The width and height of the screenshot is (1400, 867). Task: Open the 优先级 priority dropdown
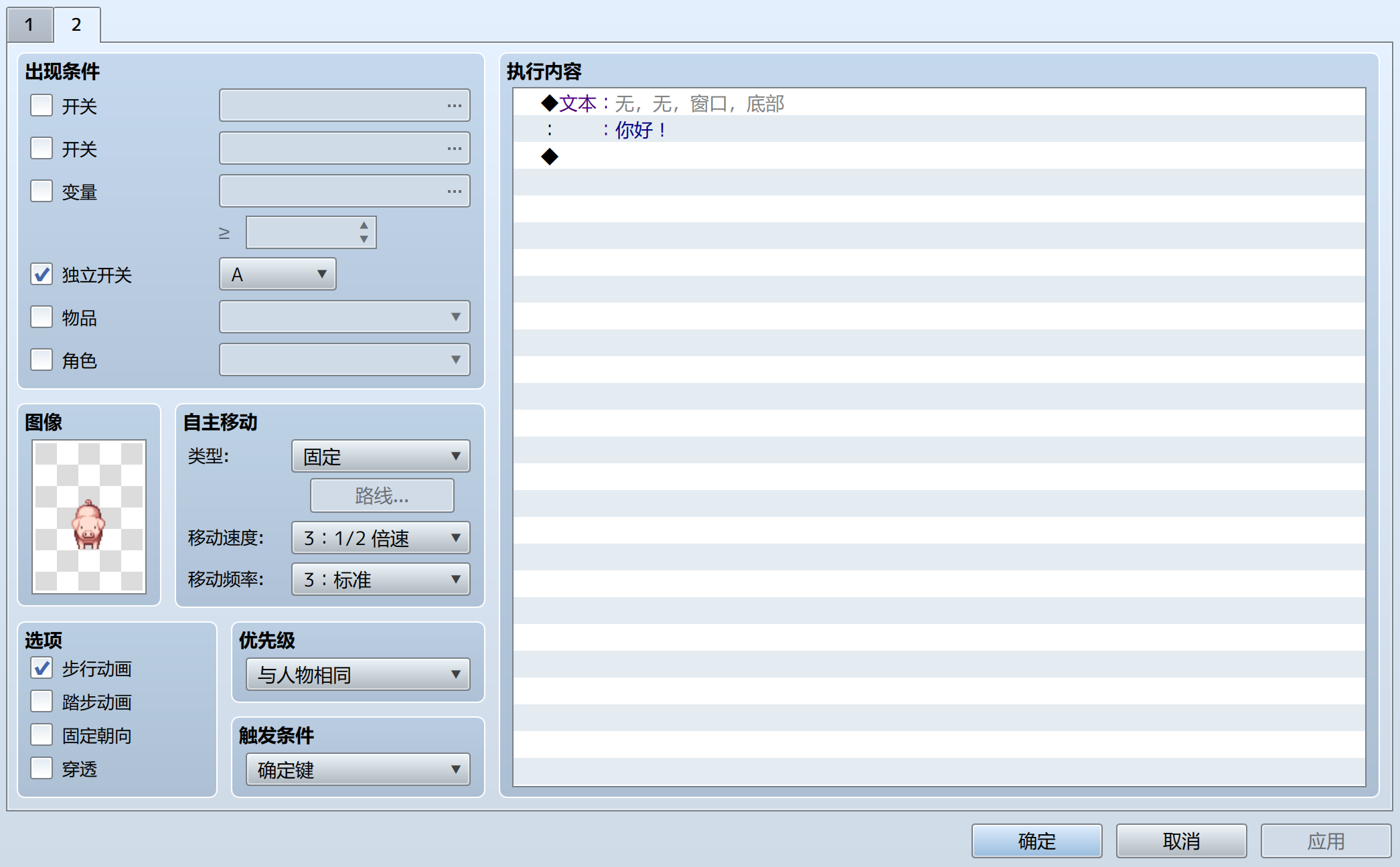tap(358, 674)
